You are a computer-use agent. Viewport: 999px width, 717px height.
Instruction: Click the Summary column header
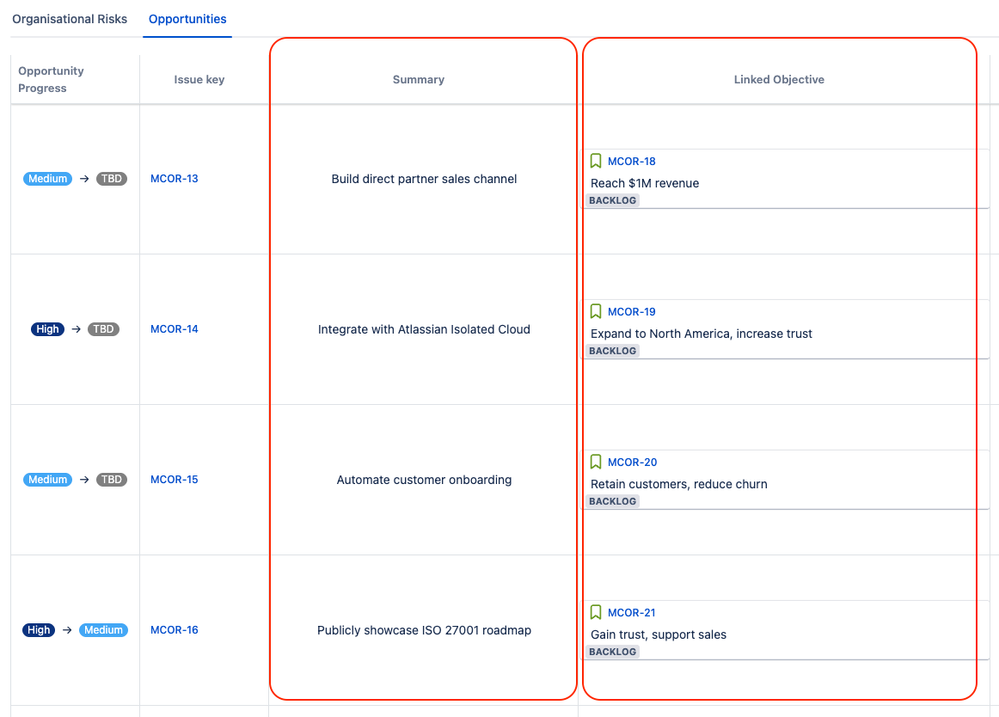(x=418, y=80)
